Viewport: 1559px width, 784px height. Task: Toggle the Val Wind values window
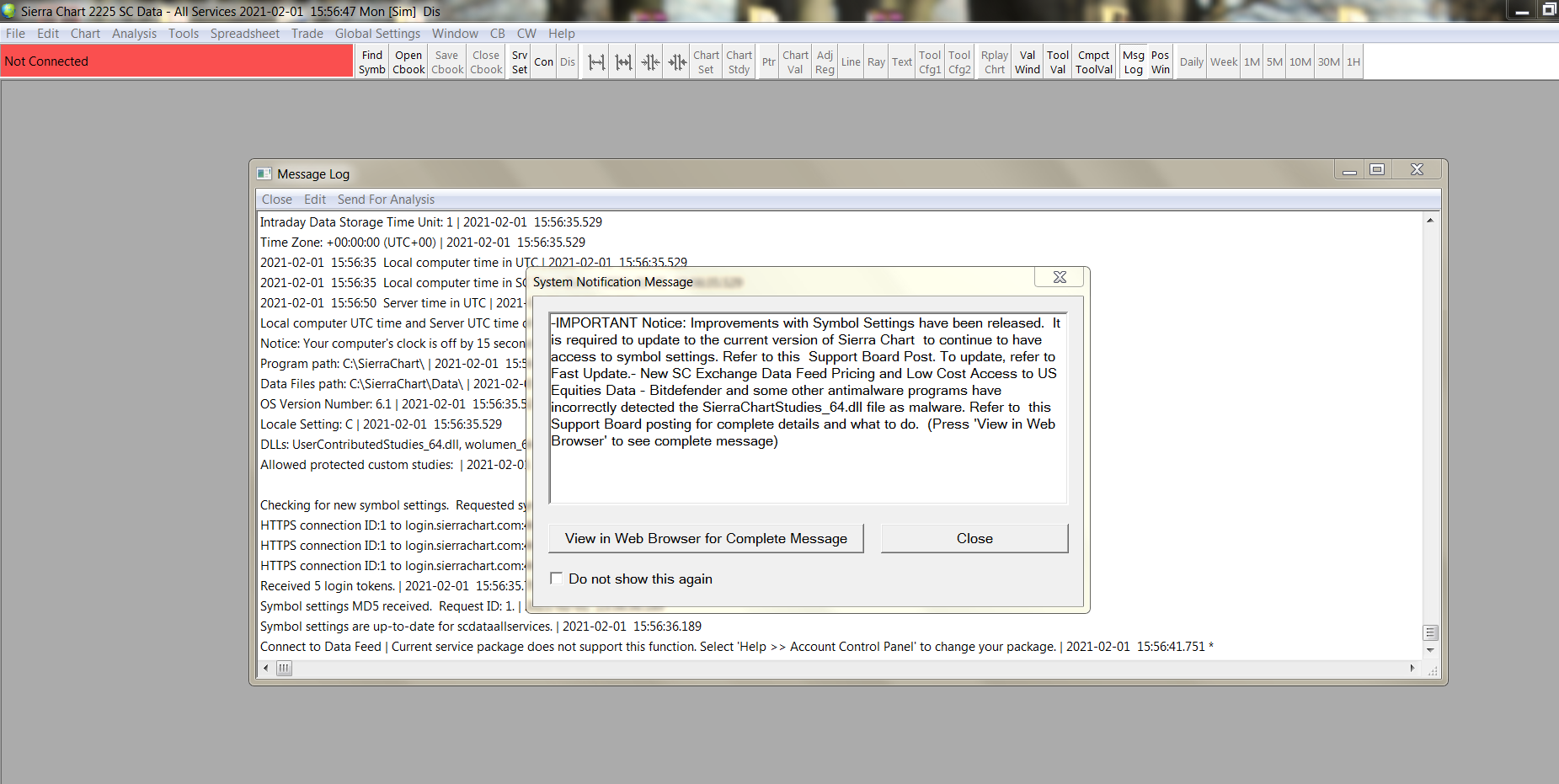pyautogui.click(x=1028, y=62)
